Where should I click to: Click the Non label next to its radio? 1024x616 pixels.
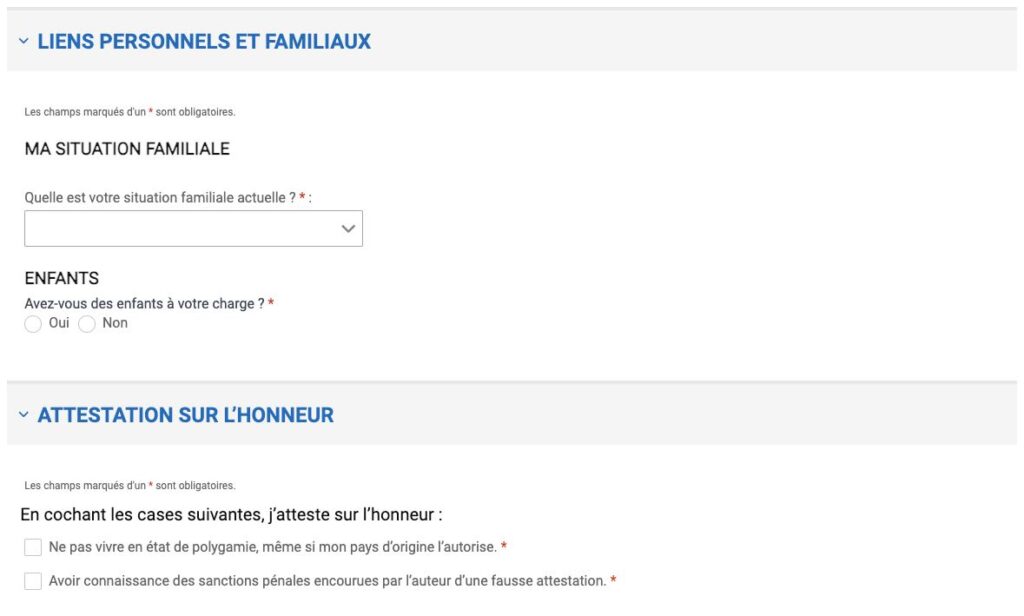(114, 323)
